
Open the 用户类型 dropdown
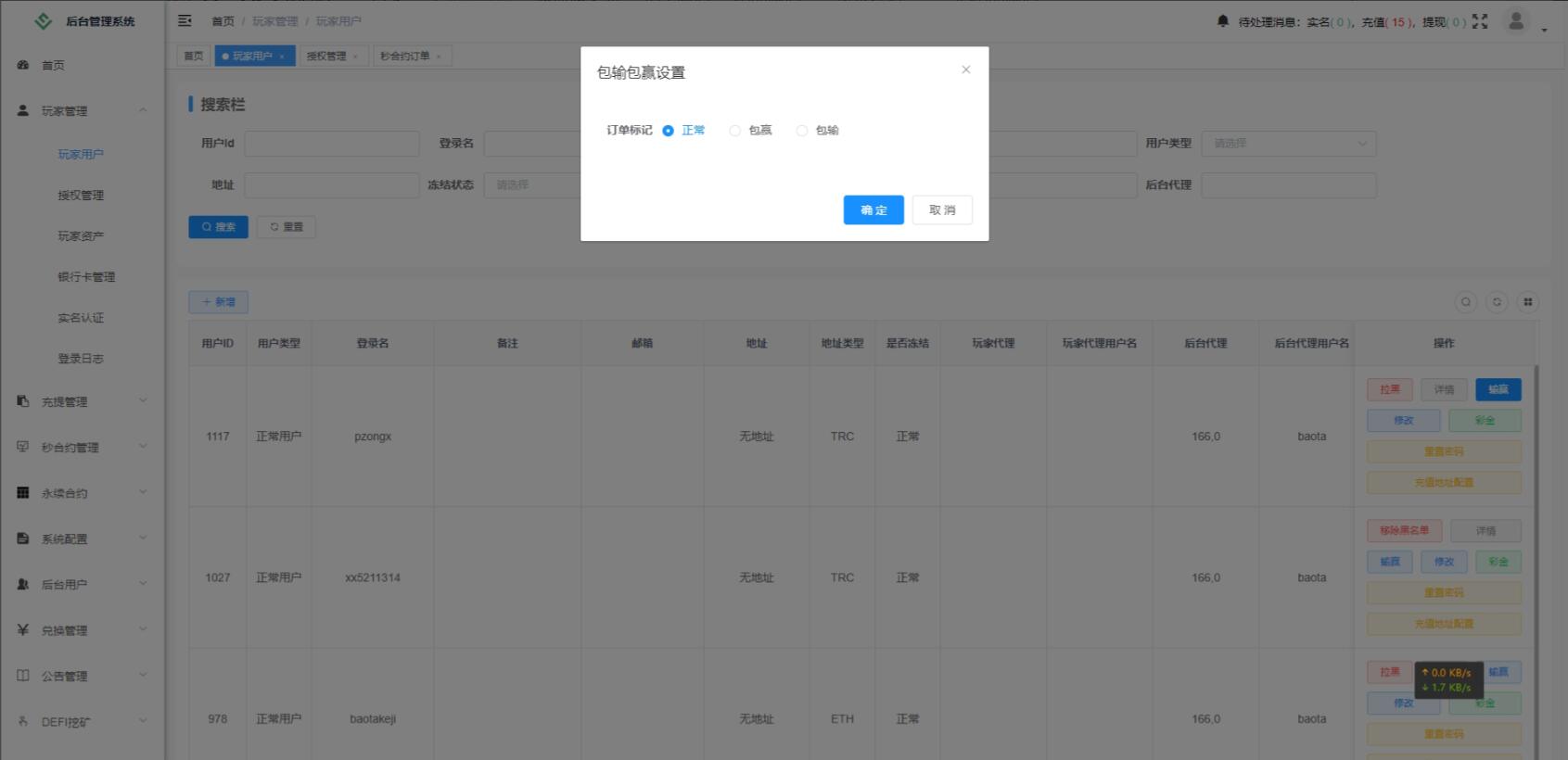1288,144
